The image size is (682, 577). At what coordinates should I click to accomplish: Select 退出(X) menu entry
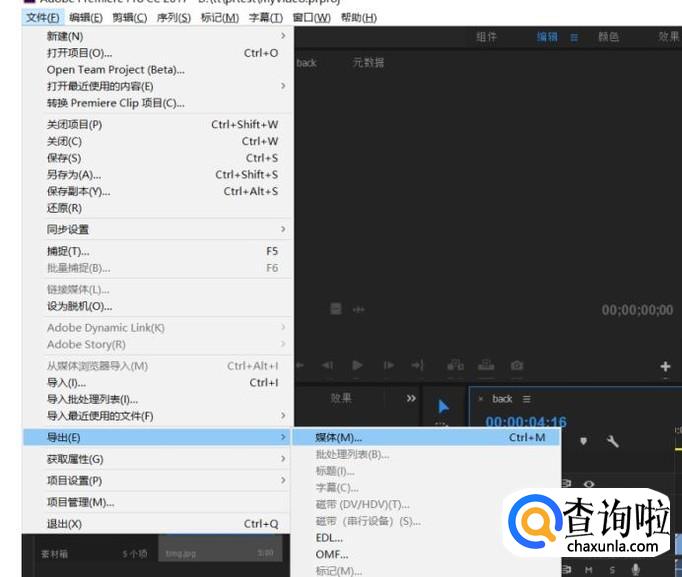pos(157,524)
